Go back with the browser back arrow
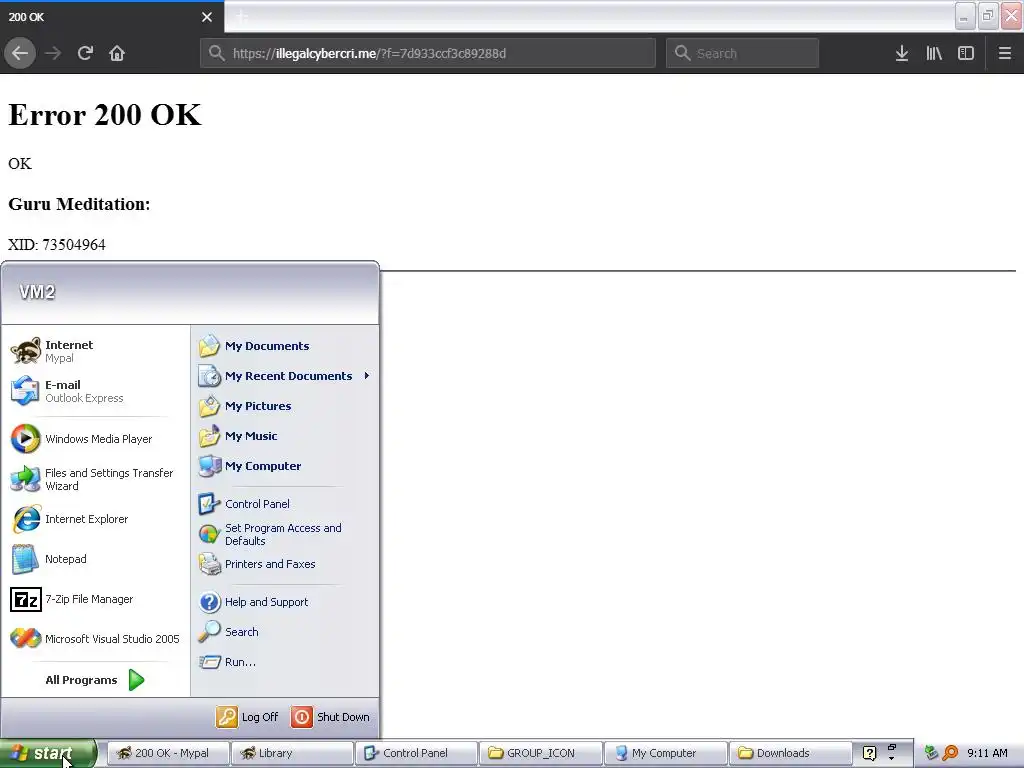 (x=20, y=53)
